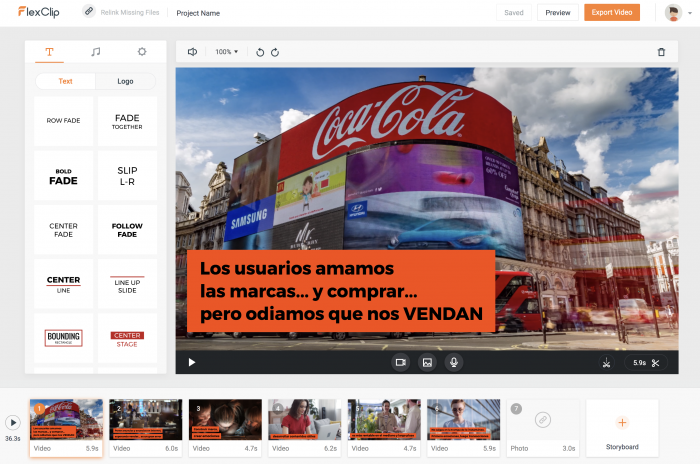Screen dimensions: 700x464
Task: Play the preview video
Action: 192,362
